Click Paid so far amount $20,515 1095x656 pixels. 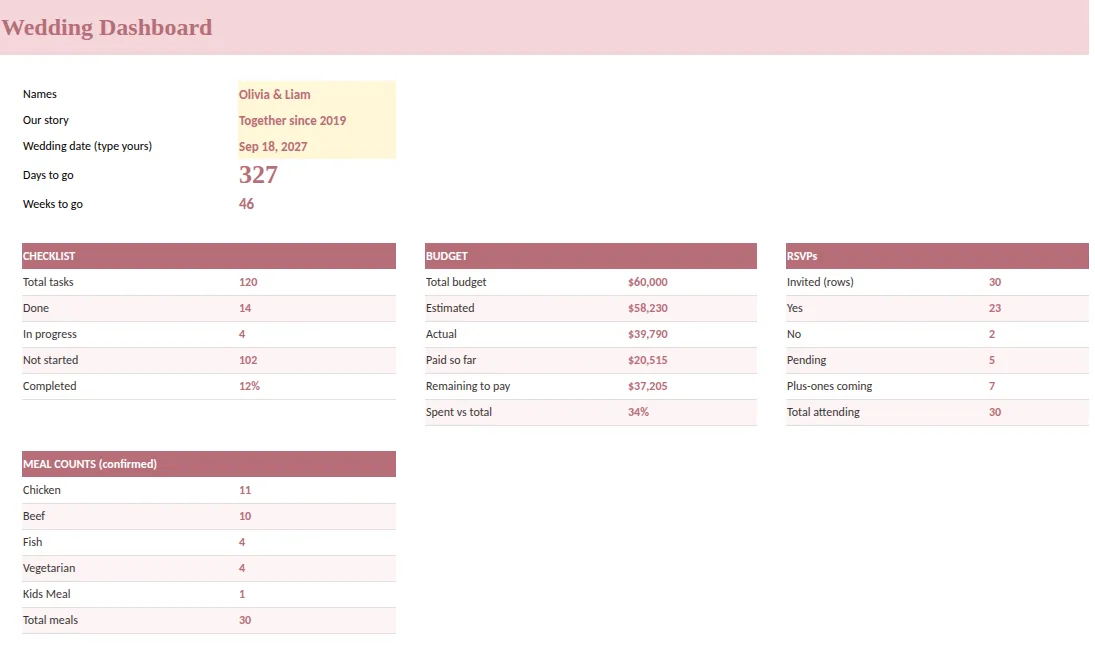[647, 360]
